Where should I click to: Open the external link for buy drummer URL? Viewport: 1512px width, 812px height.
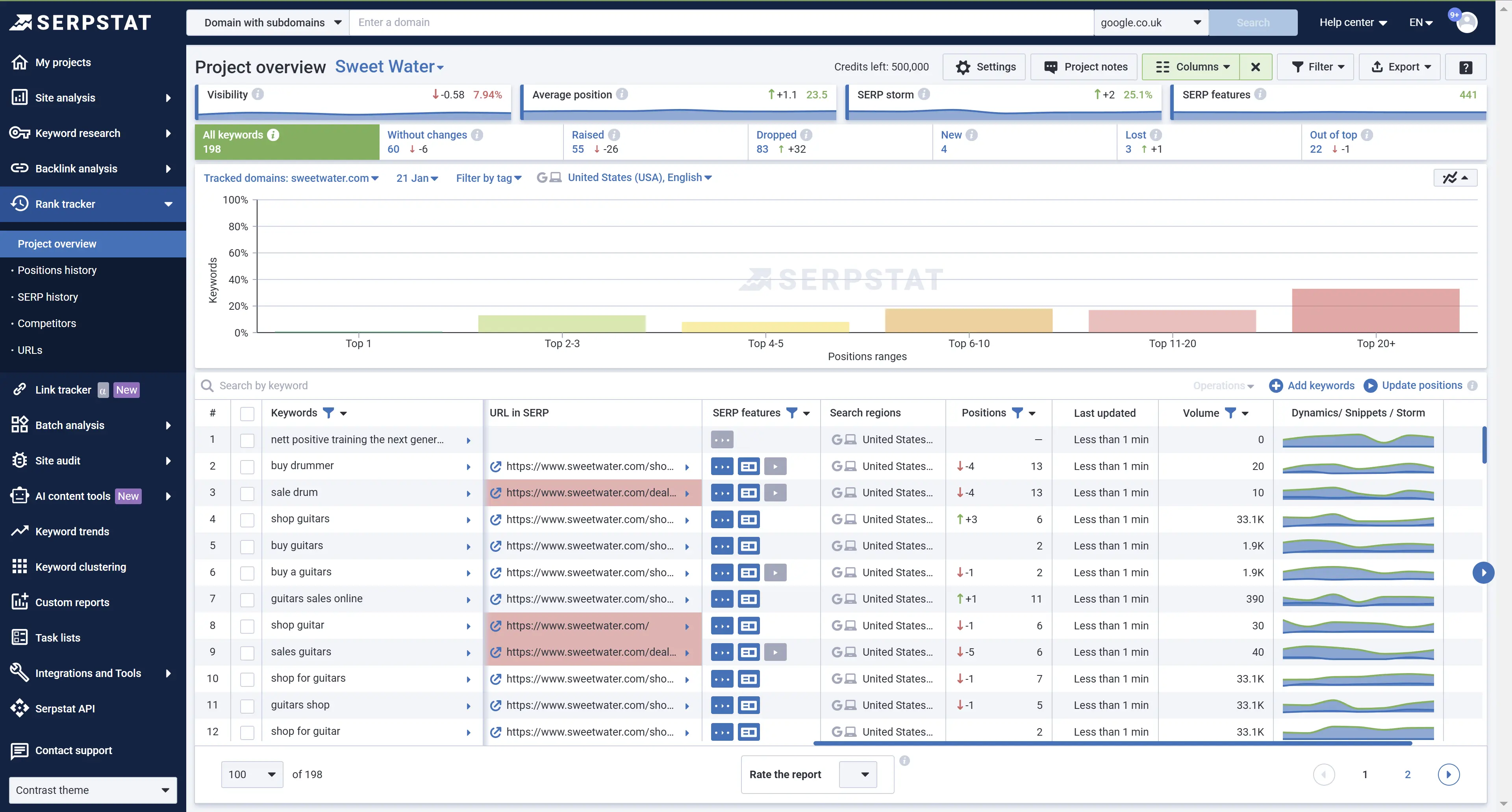[496, 466]
